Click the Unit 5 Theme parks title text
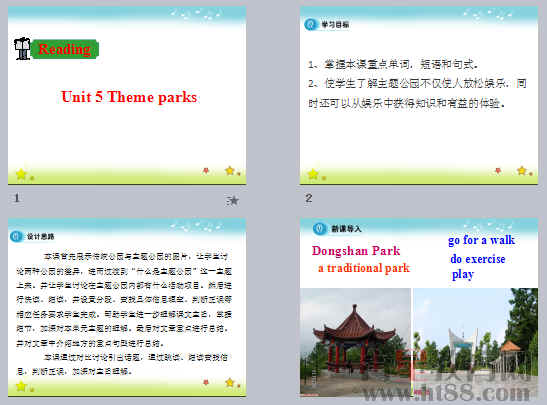This screenshot has height=405, width=547. click(129, 97)
